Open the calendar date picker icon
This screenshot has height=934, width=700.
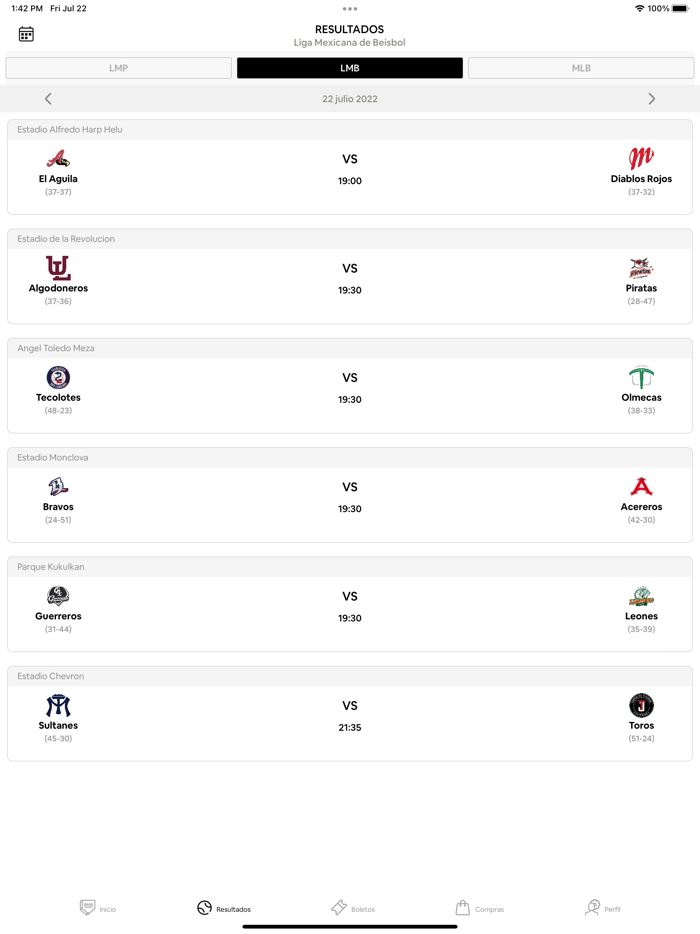pyautogui.click(x=26, y=34)
